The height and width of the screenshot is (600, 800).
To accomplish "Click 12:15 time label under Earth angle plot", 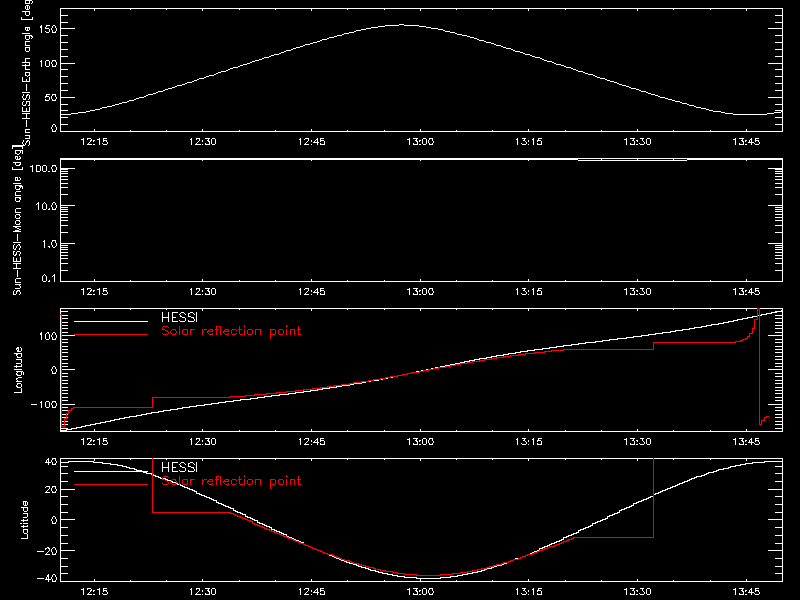I will click(x=94, y=141).
